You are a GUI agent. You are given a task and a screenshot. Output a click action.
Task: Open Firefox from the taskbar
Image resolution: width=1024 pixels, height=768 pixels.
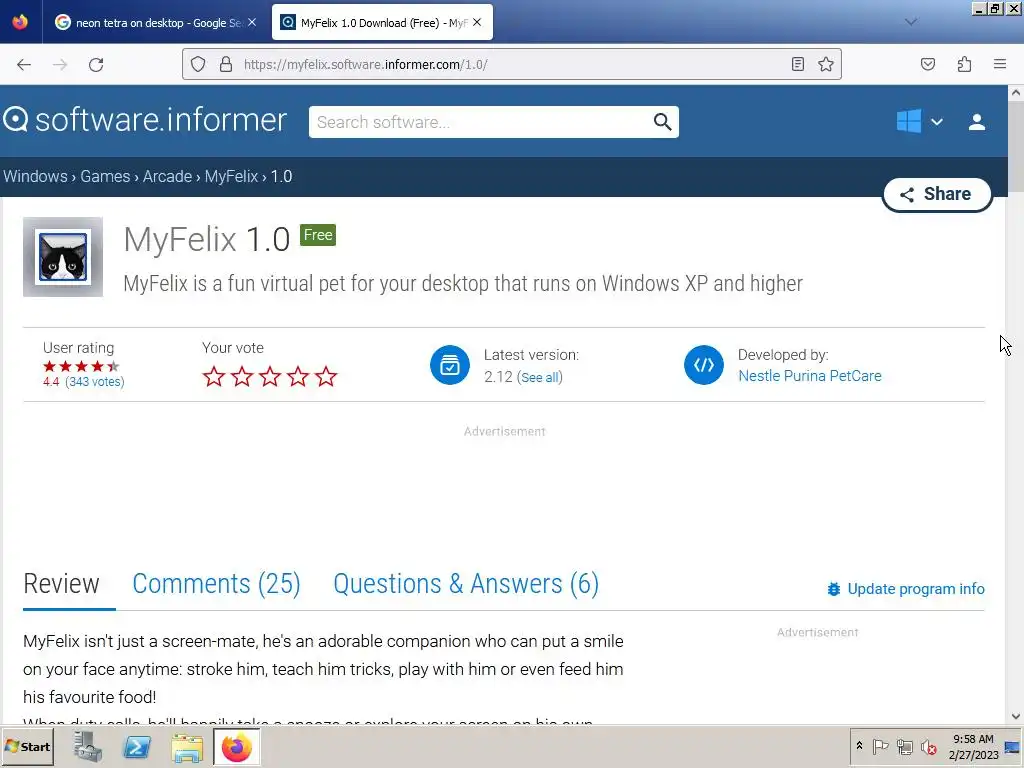coord(236,747)
